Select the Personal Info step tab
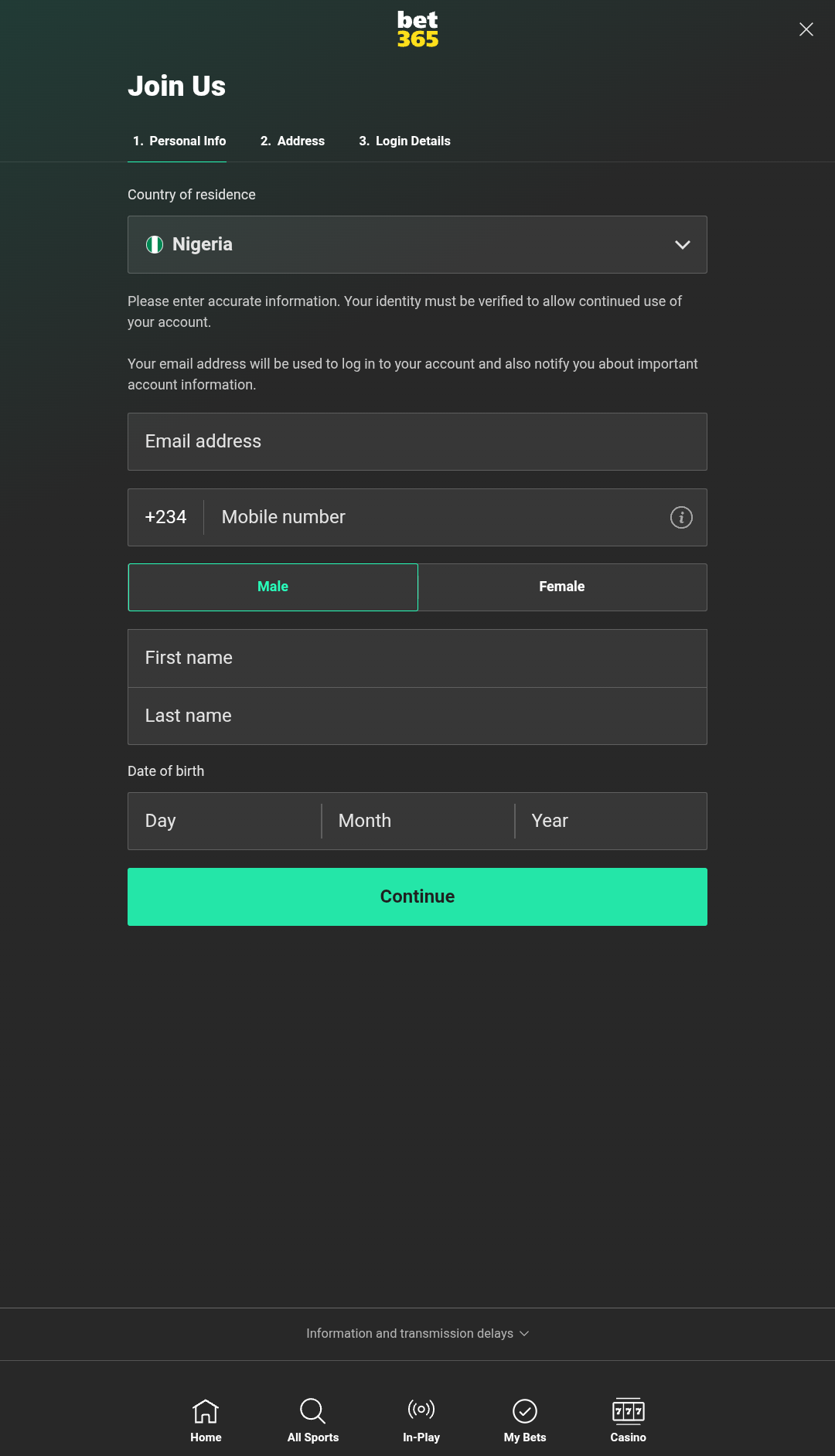 (179, 141)
